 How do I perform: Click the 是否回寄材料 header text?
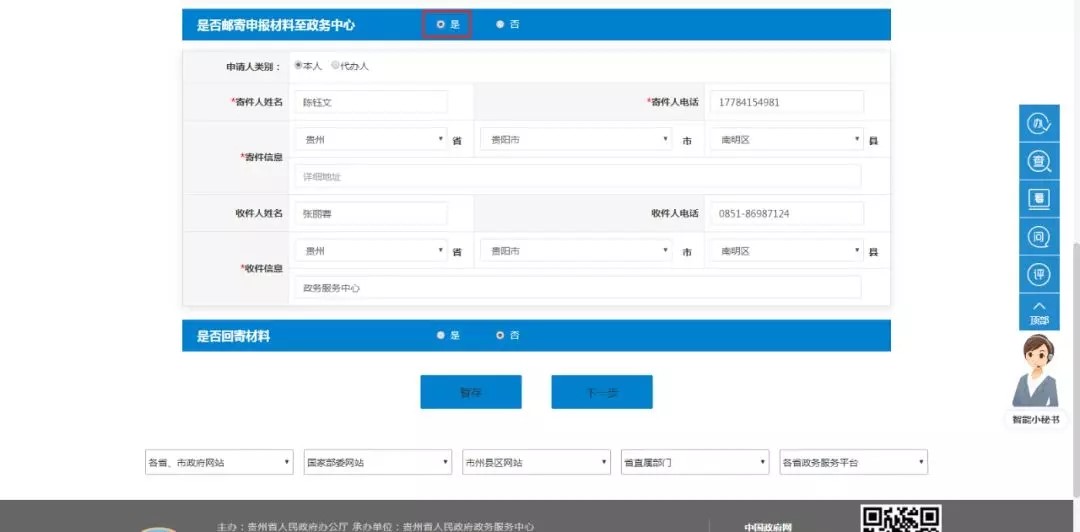[x=233, y=337]
